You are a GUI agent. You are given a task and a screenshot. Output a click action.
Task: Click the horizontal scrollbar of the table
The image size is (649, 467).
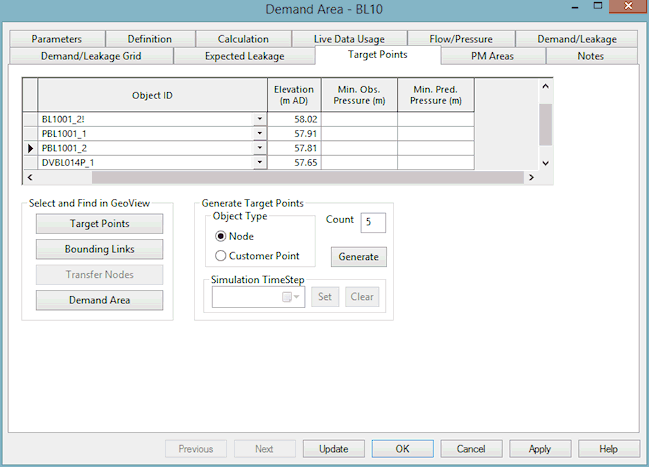(308, 177)
